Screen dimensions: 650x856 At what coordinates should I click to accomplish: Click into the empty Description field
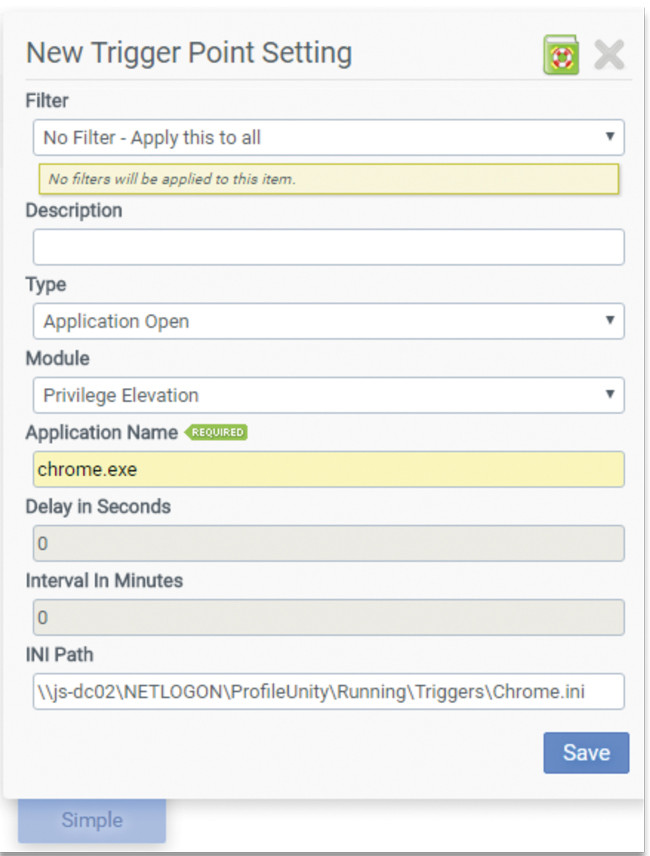328,247
